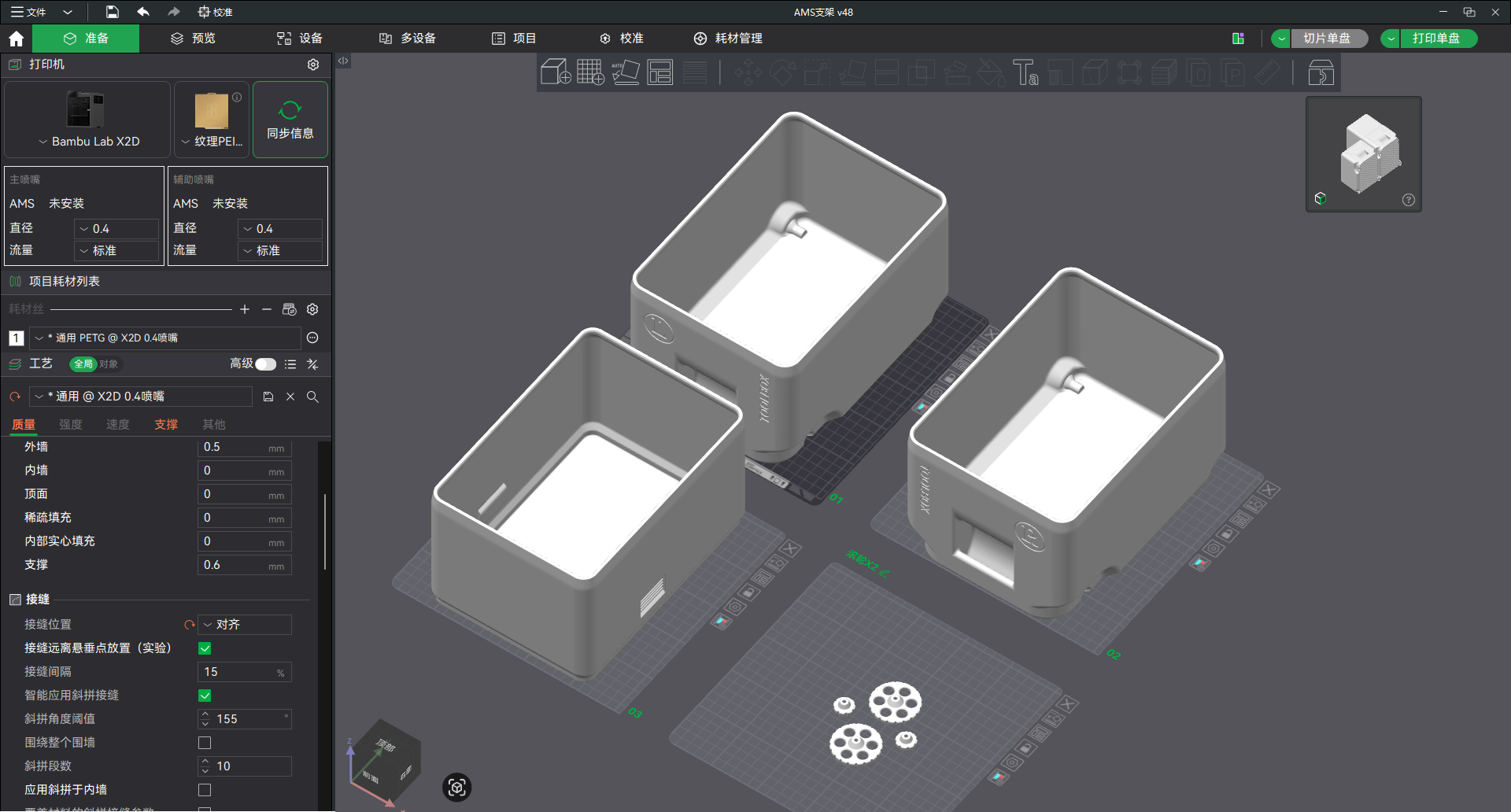Switch to the 多设备 tab
Viewport: 1511px width, 812px height.
point(408,39)
